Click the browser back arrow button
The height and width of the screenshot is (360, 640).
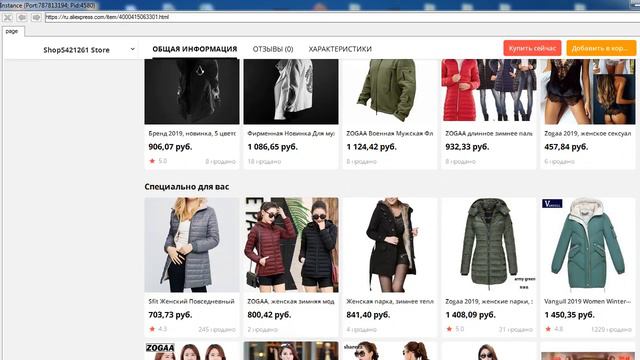pyautogui.click(x=22, y=18)
